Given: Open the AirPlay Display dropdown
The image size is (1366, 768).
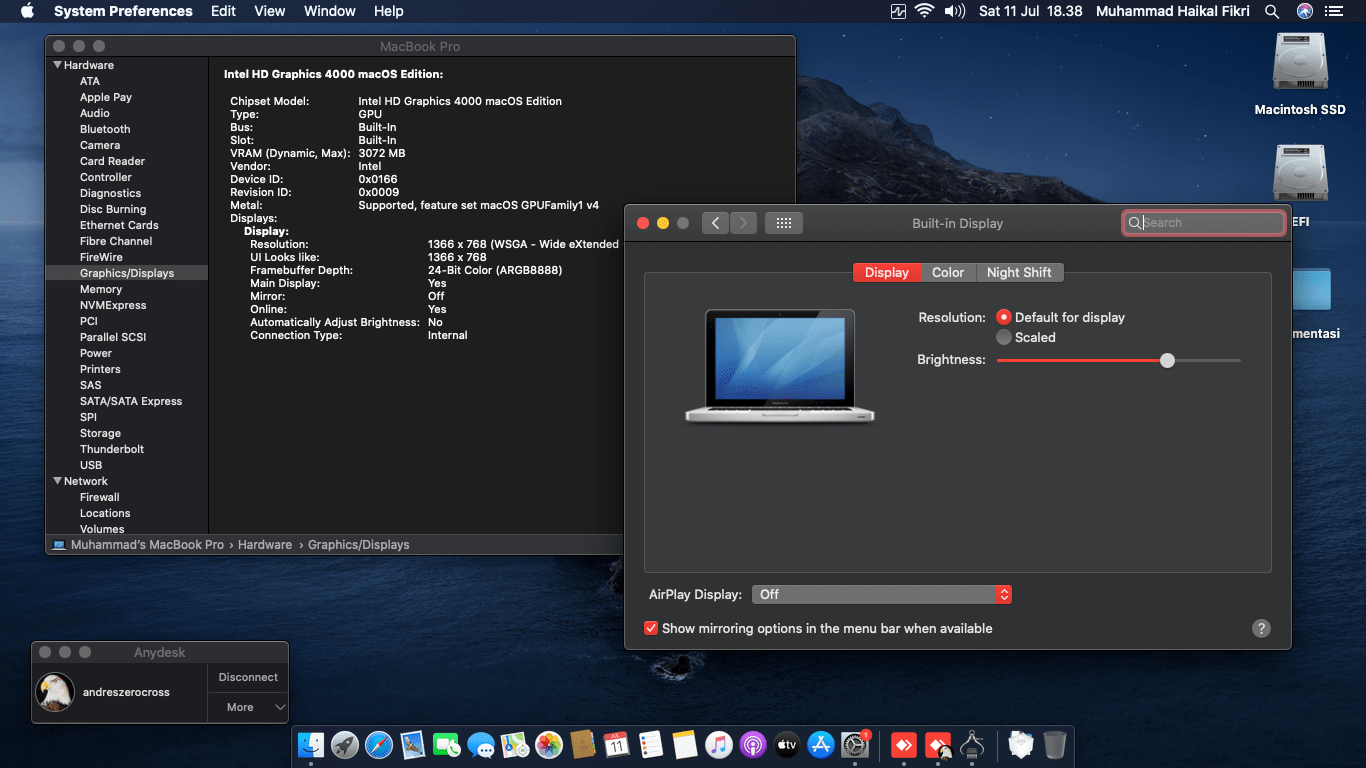Looking at the screenshot, I should point(882,594).
